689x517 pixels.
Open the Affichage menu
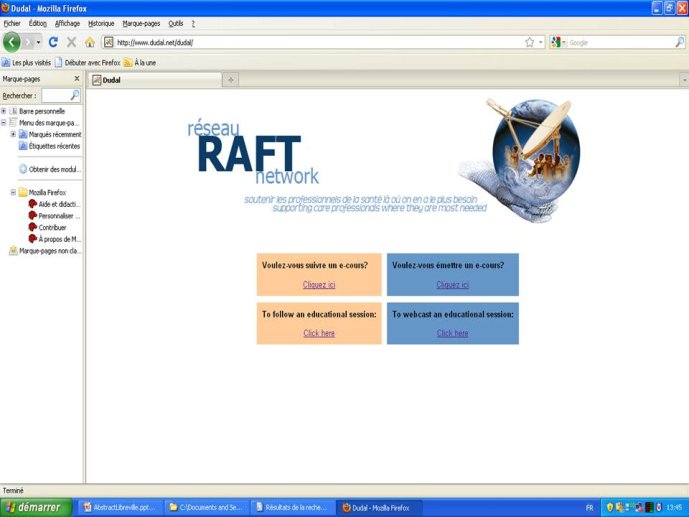pyautogui.click(x=67, y=23)
